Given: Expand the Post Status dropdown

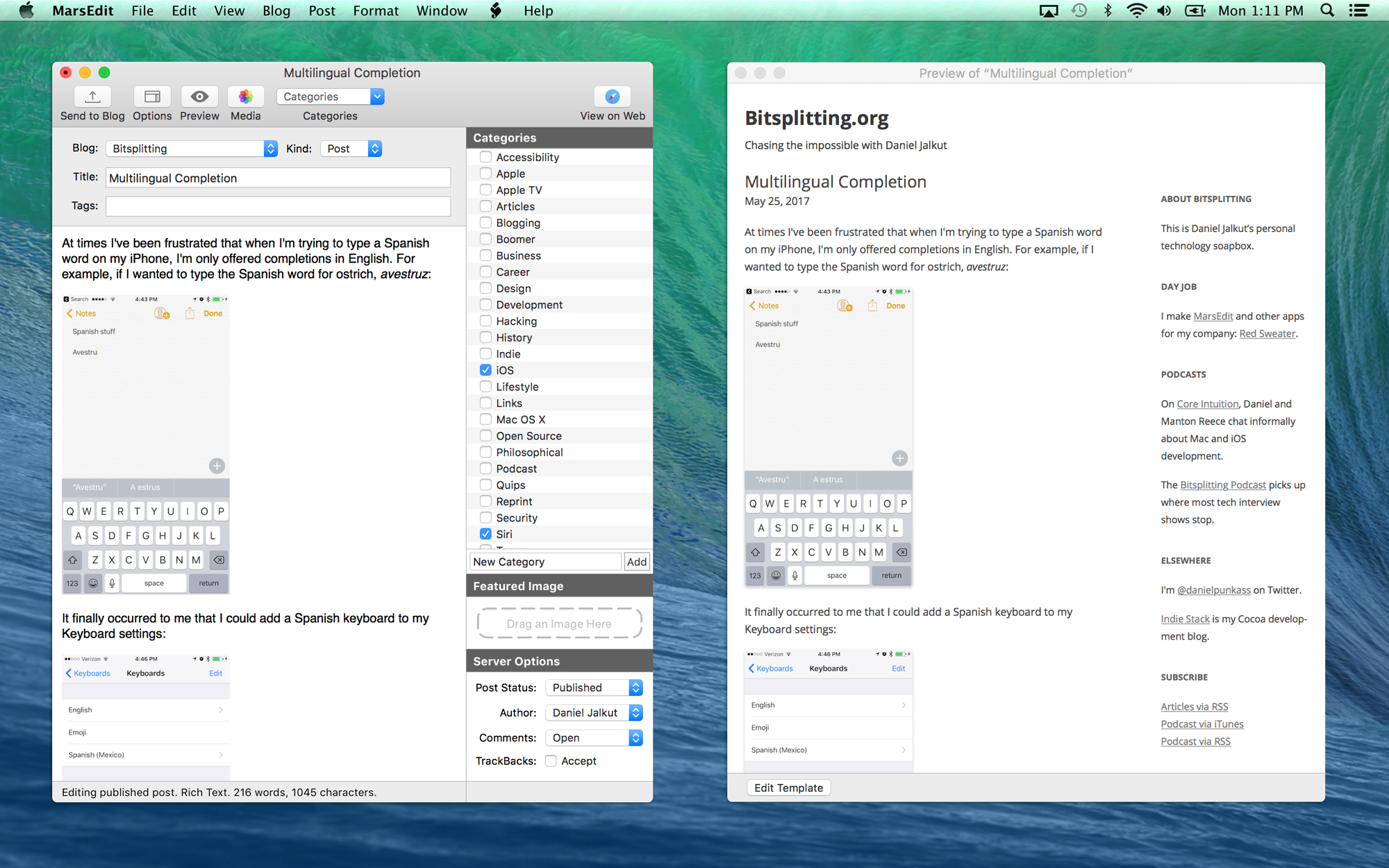Looking at the screenshot, I should pyautogui.click(x=594, y=687).
